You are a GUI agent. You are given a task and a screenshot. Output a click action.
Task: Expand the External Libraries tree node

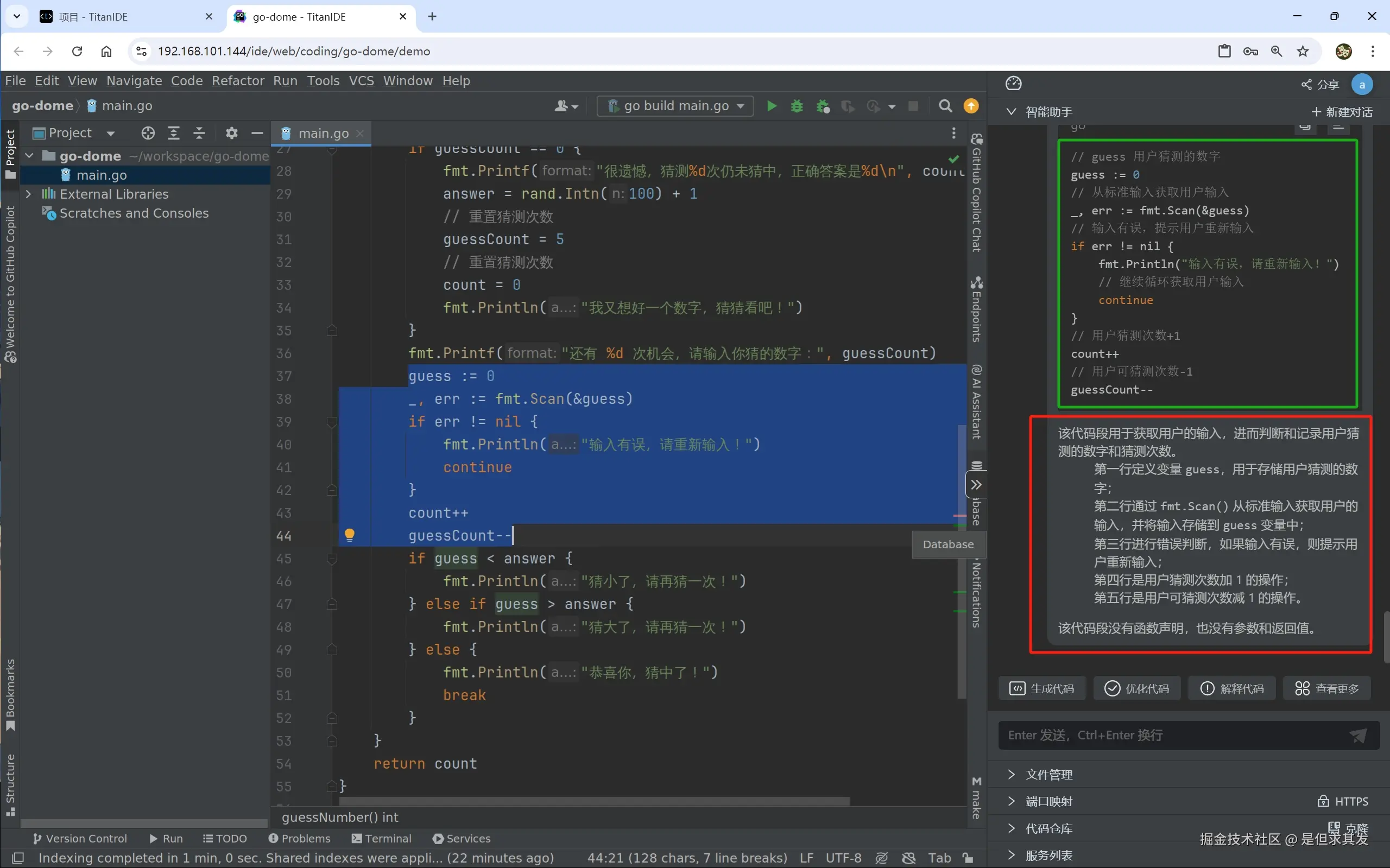[29, 194]
